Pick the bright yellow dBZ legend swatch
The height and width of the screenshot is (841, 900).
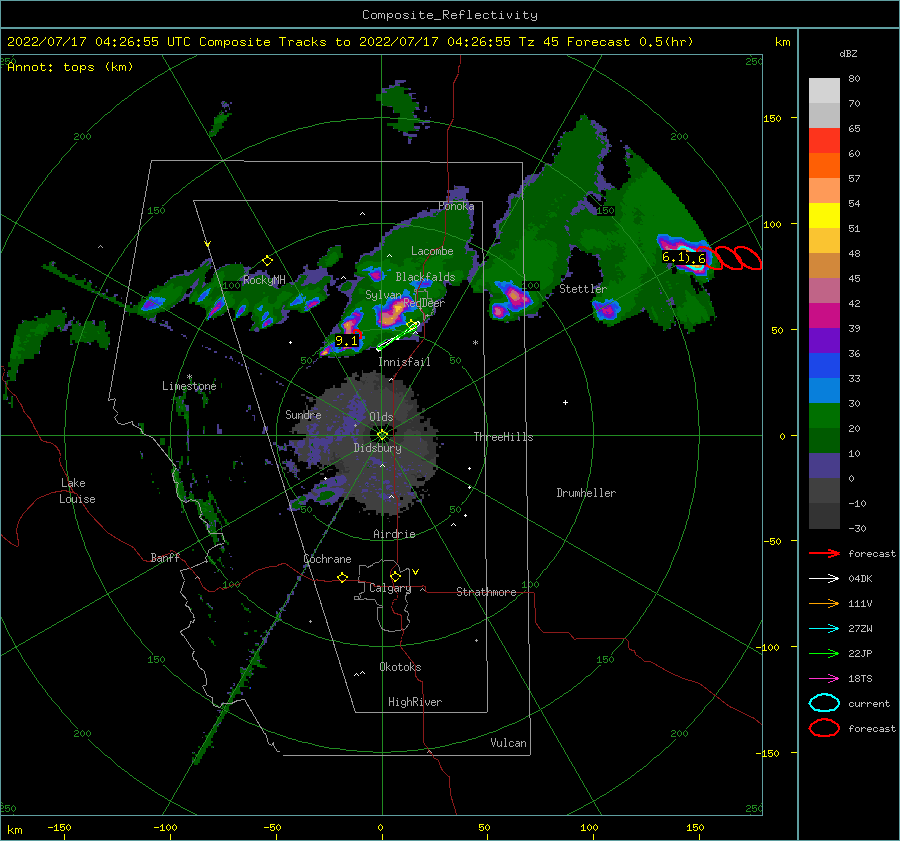[824, 215]
